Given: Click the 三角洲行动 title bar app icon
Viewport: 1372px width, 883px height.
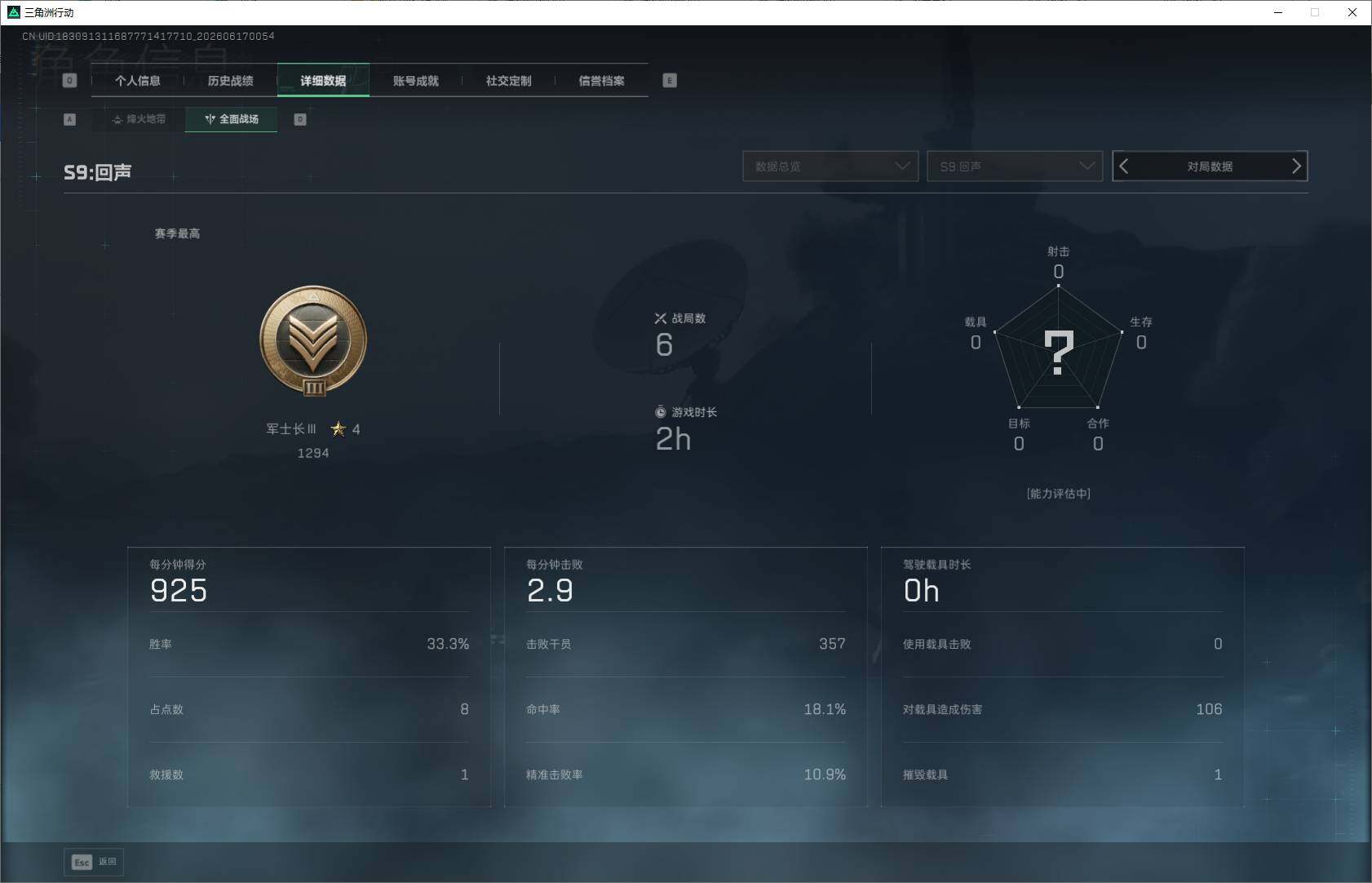Looking at the screenshot, I should point(13,12).
